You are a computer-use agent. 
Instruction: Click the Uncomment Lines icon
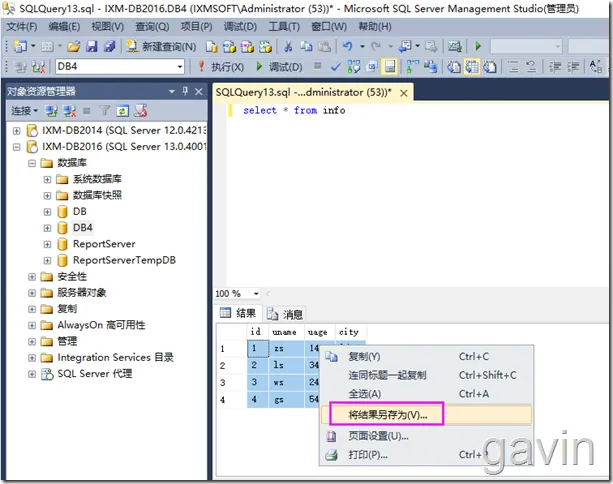(531, 67)
